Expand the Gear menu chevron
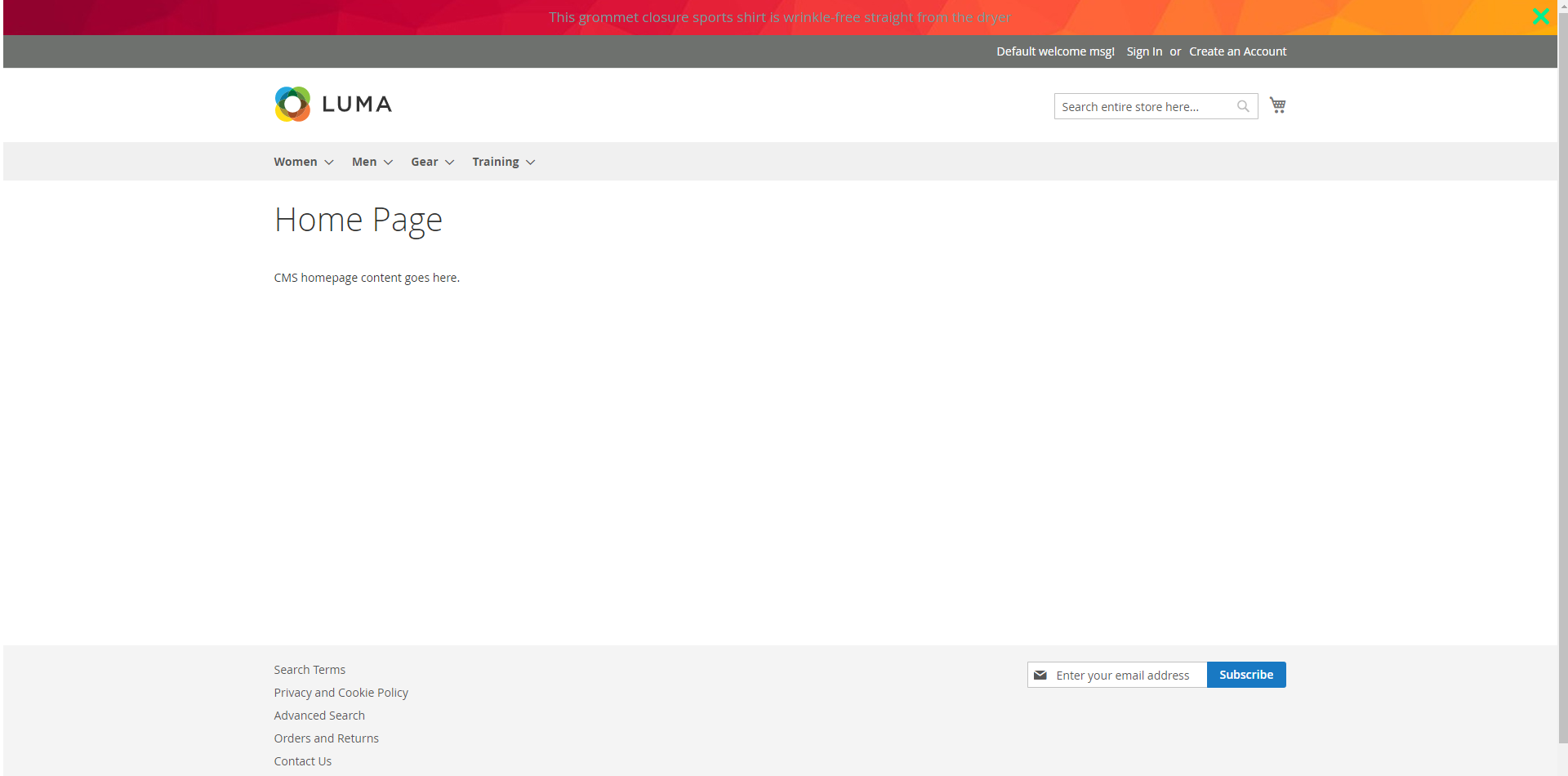 tap(449, 163)
